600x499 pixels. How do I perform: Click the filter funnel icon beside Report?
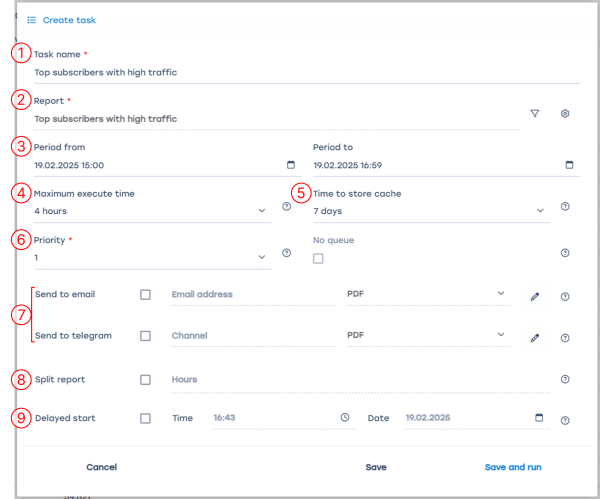click(x=535, y=114)
